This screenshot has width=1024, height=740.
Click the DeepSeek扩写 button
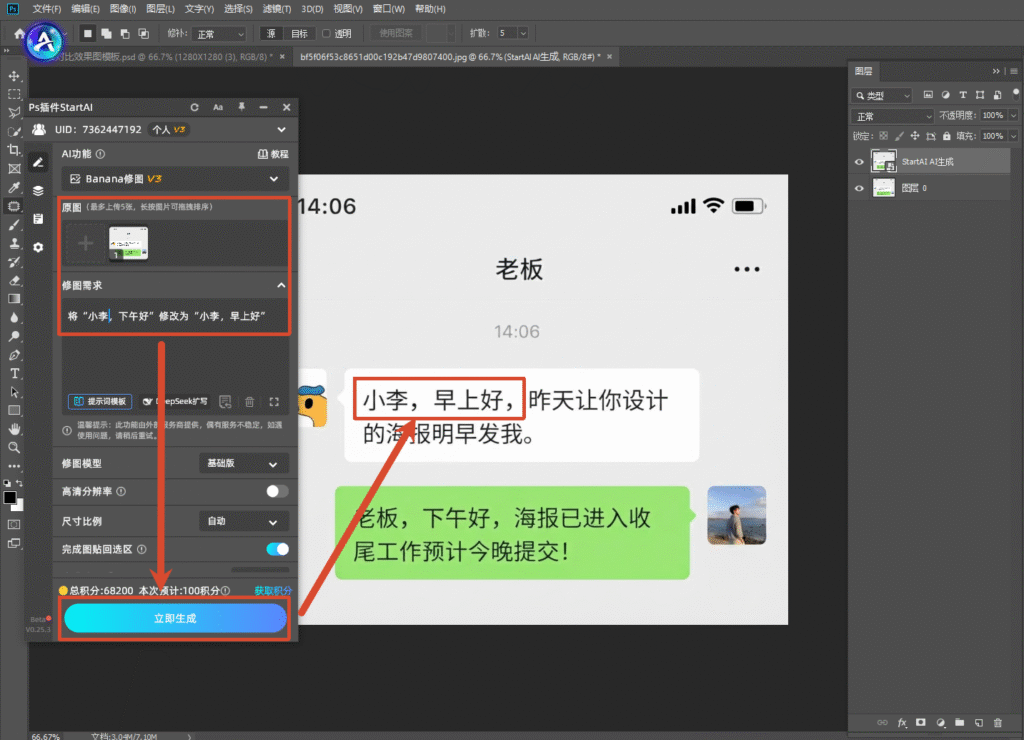point(175,402)
